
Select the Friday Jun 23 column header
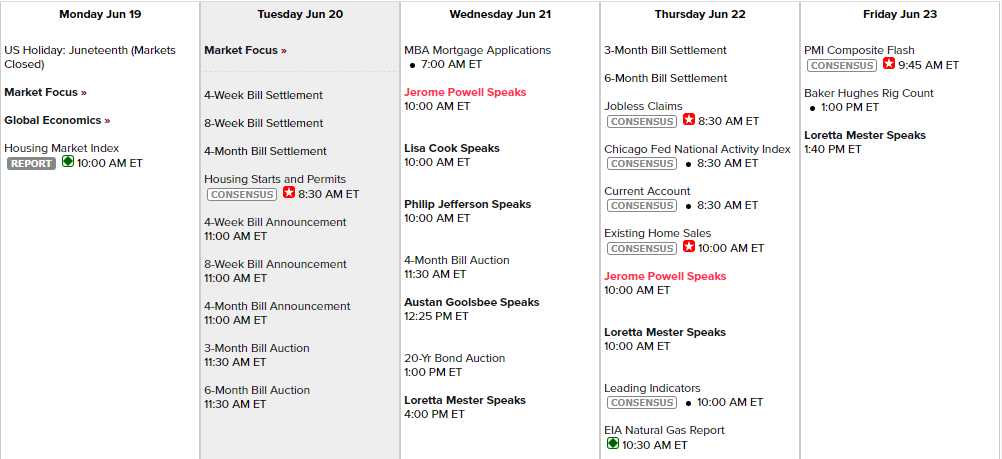[x=900, y=14]
